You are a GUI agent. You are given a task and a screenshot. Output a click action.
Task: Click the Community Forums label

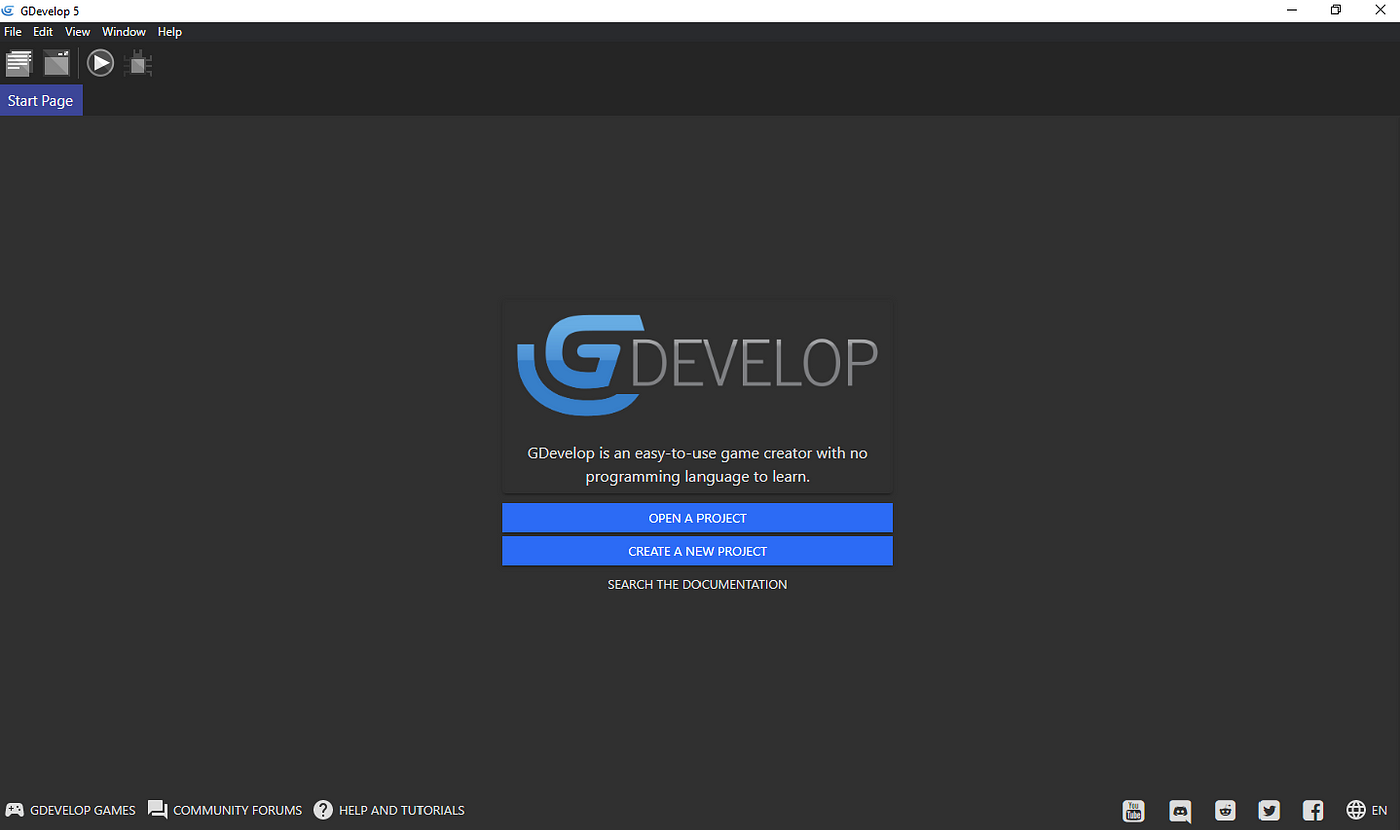pyautogui.click(x=237, y=810)
